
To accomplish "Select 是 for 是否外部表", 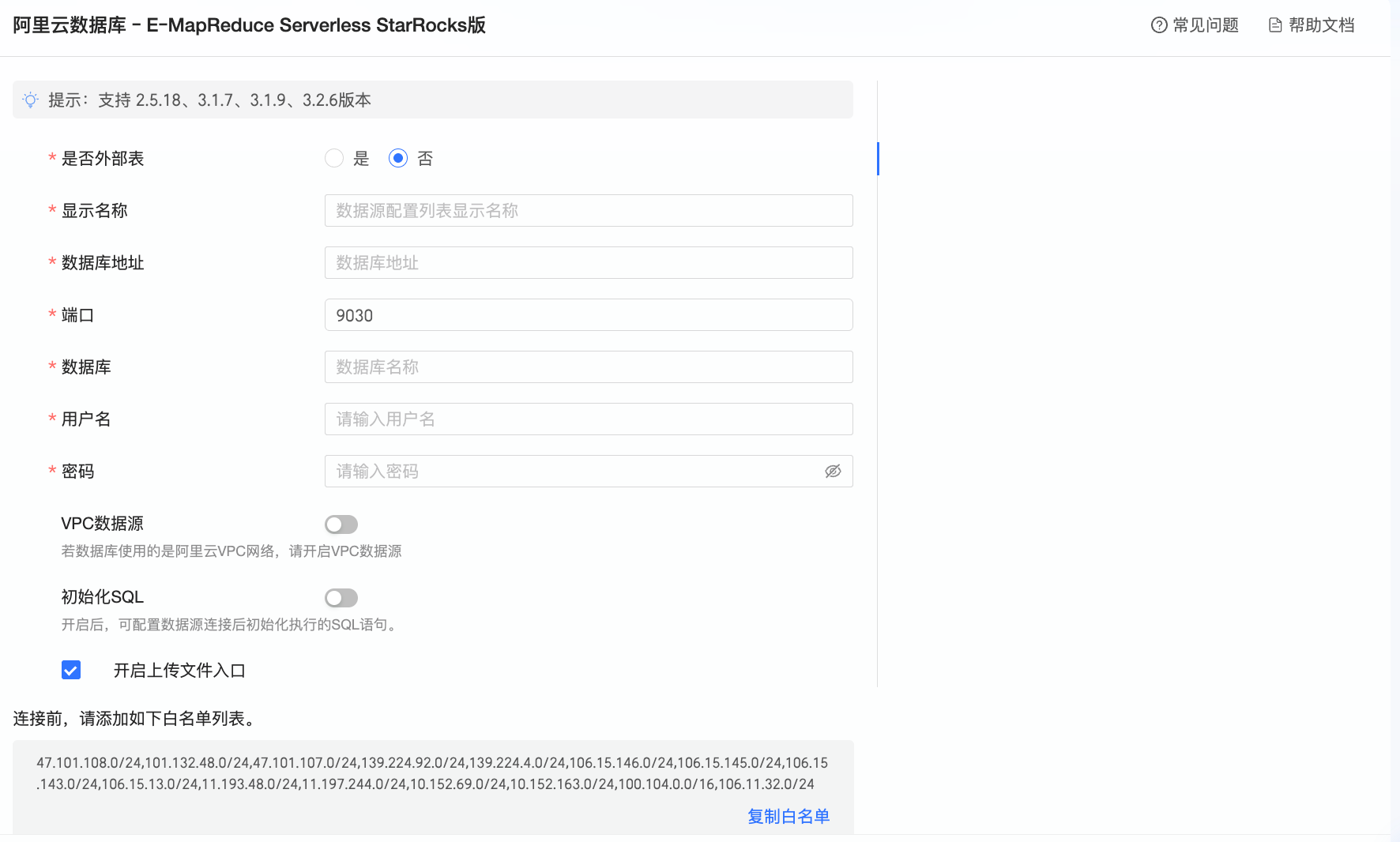I will click(334, 159).
